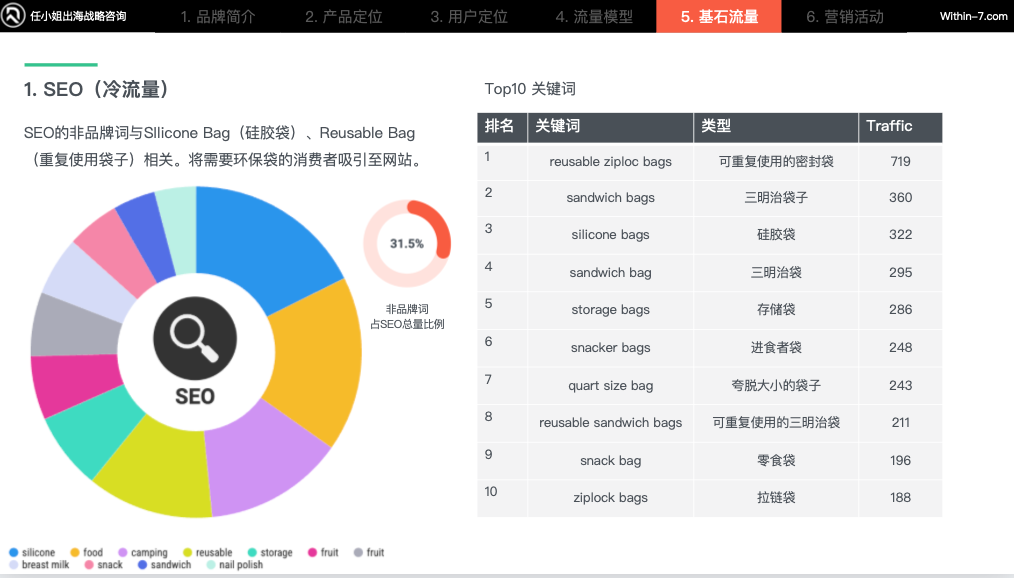Click the purple camping legend dot

(x=122, y=553)
